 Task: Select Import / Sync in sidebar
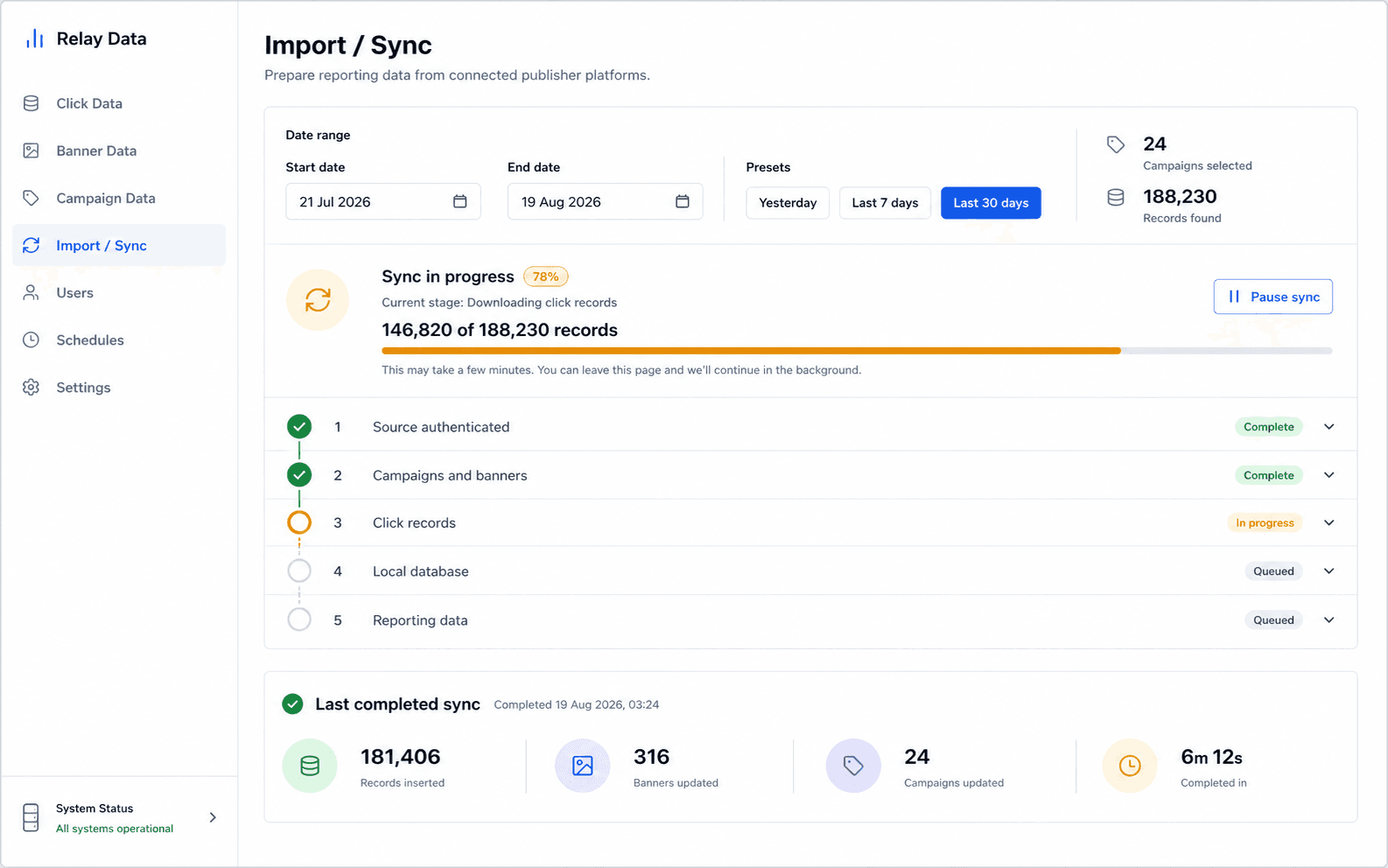[119, 245]
